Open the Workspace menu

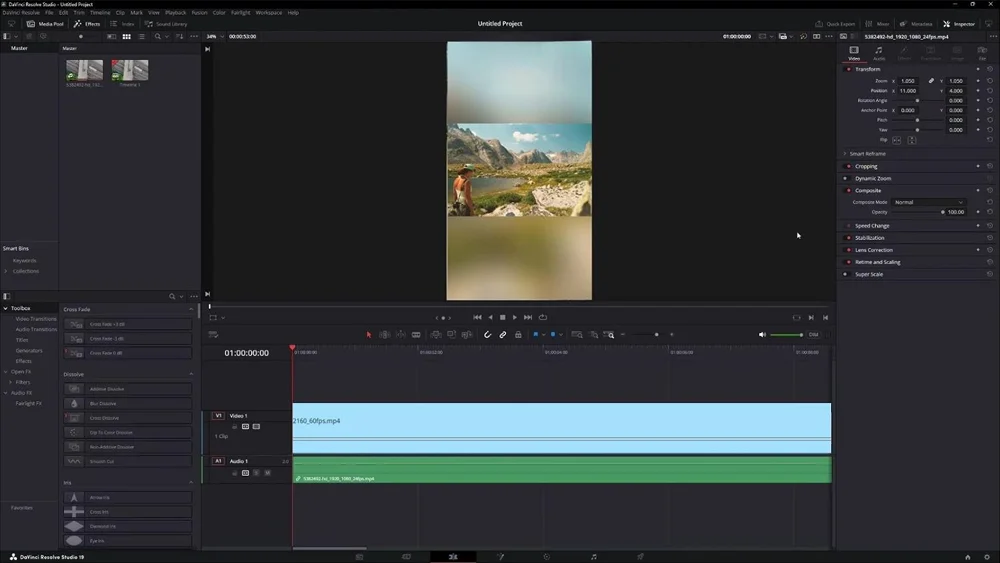point(268,12)
